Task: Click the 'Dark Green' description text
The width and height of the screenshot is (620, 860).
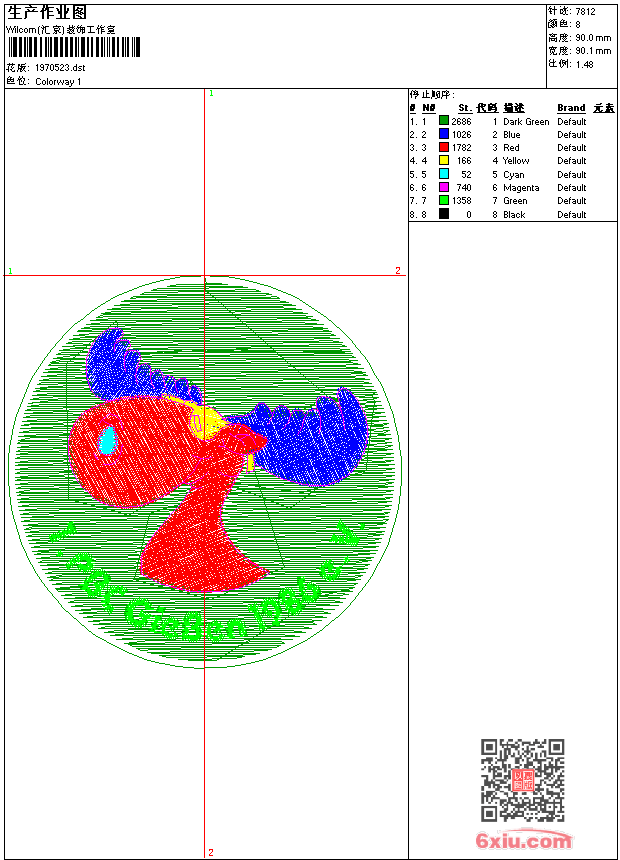Action: pyautogui.click(x=526, y=122)
